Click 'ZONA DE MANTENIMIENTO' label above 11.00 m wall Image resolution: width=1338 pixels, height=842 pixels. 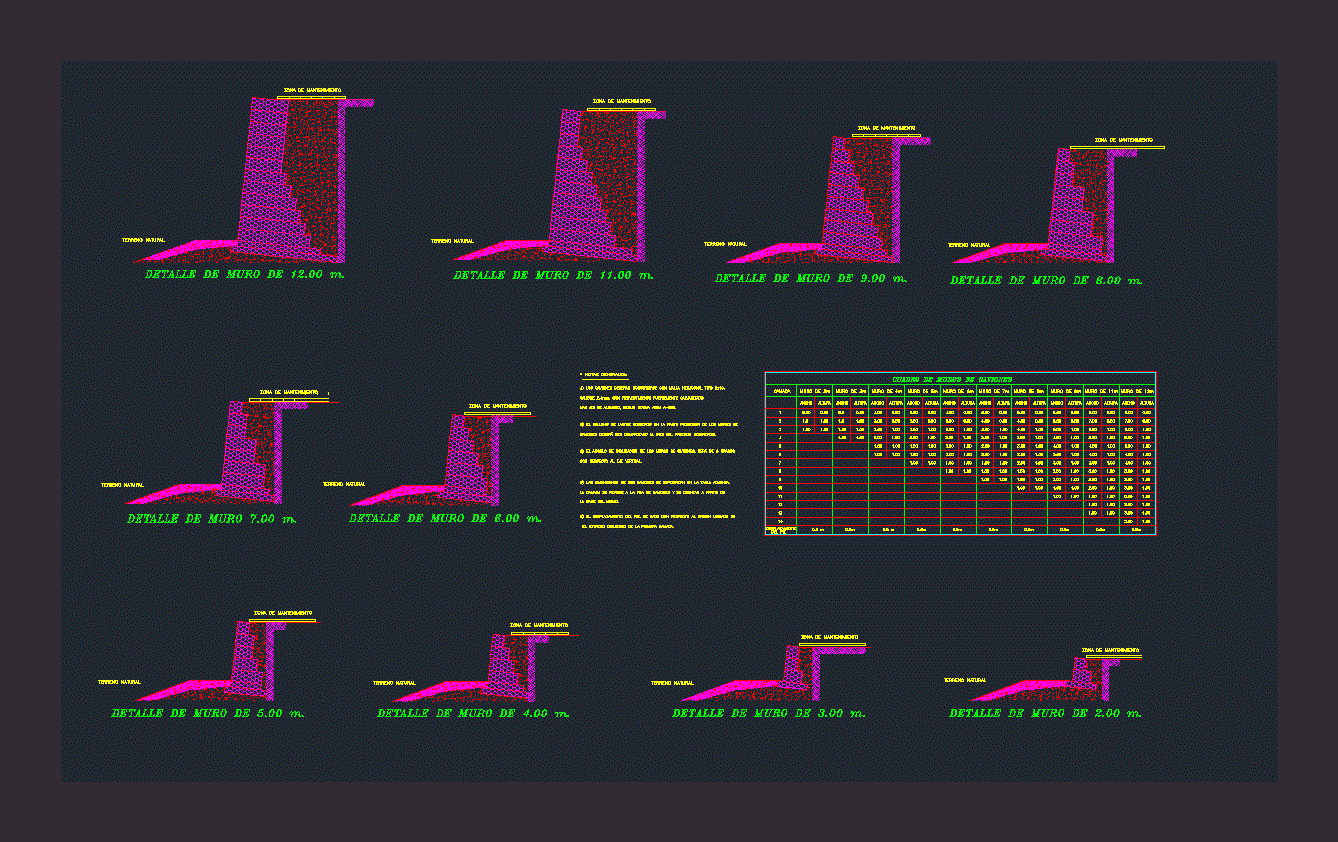pyautogui.click(x=622, y=101)
